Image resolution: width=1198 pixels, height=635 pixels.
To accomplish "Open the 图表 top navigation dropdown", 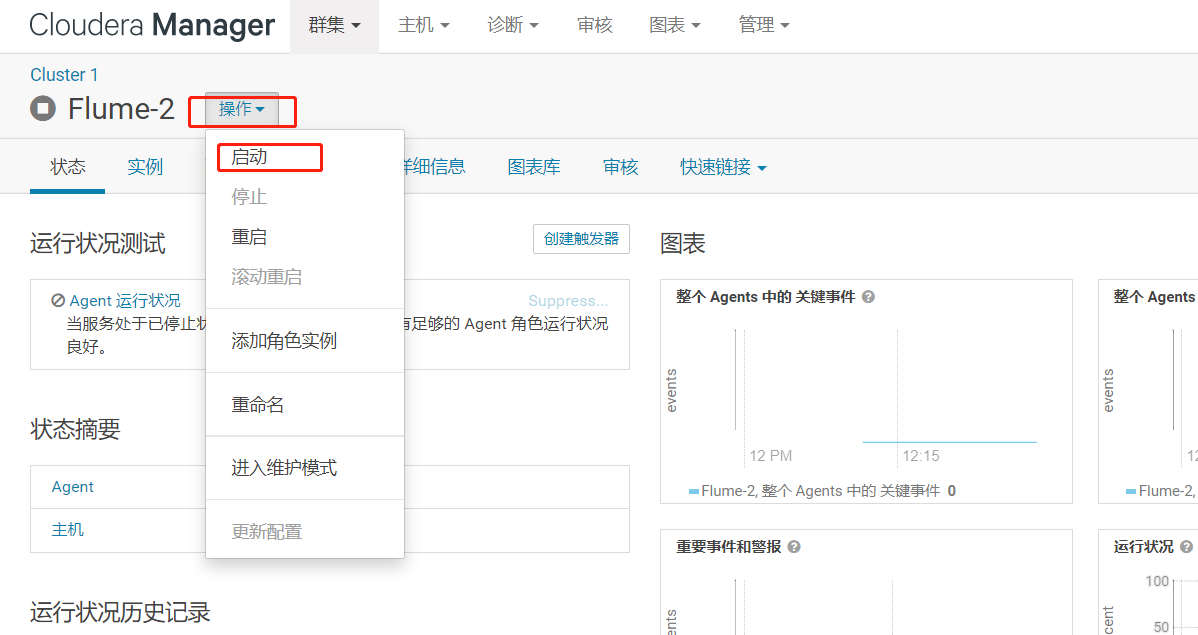I will point(675,25).
